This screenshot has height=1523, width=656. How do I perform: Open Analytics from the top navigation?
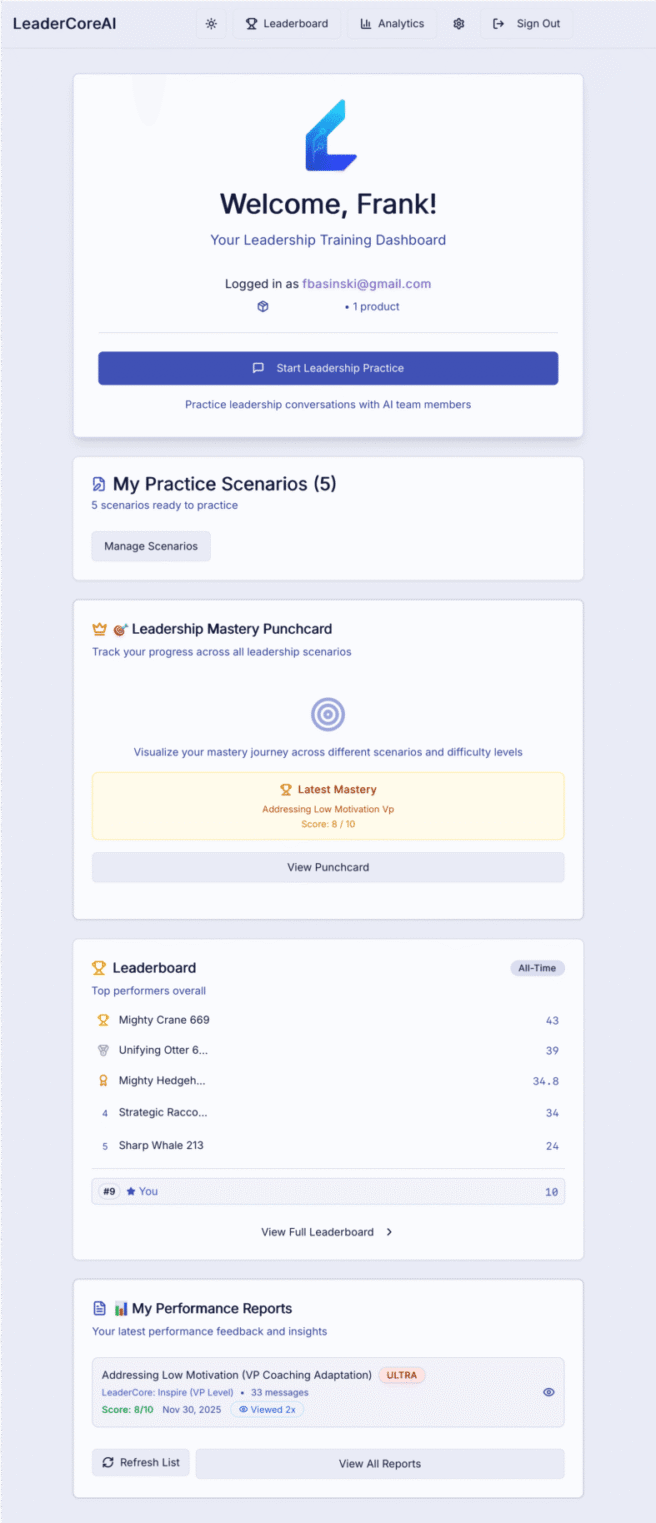tap(392, 24)
